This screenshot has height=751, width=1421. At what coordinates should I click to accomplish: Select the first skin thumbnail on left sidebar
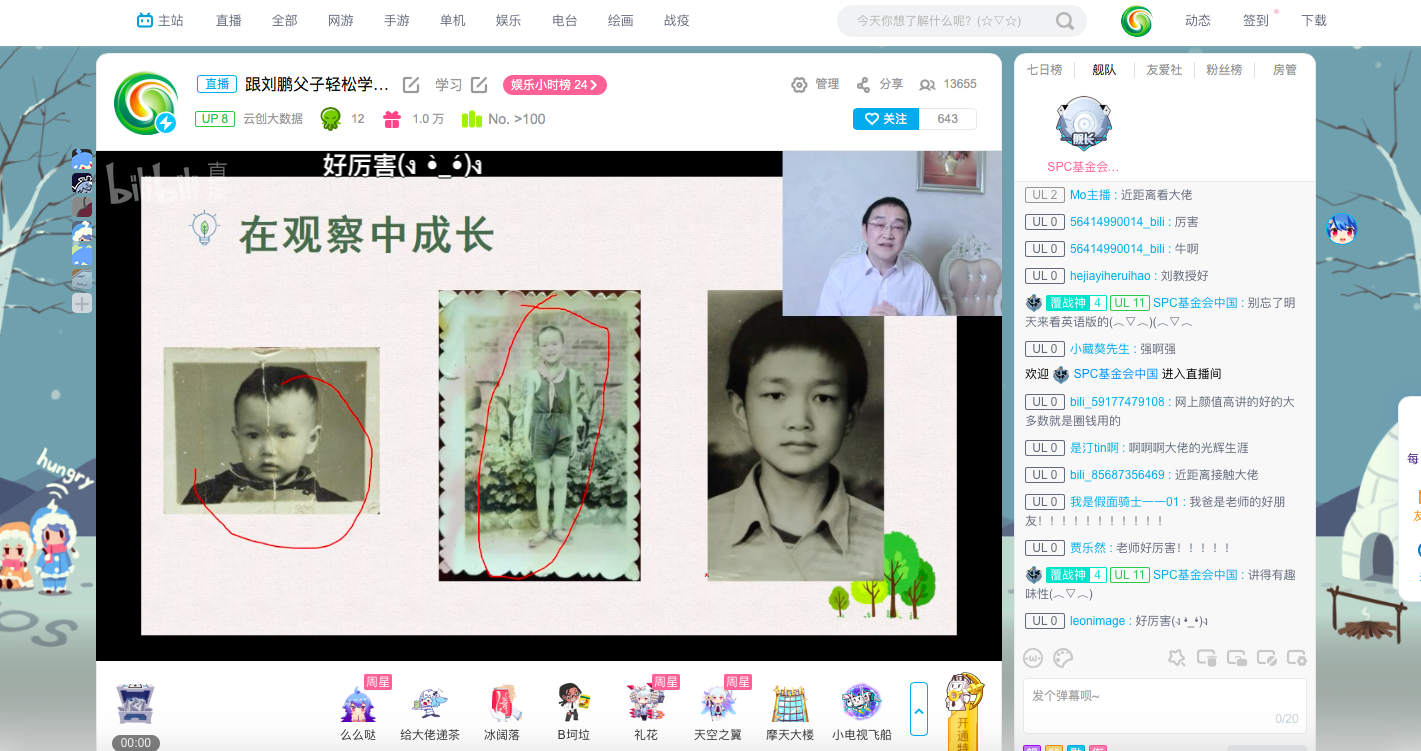coord(82,160)
